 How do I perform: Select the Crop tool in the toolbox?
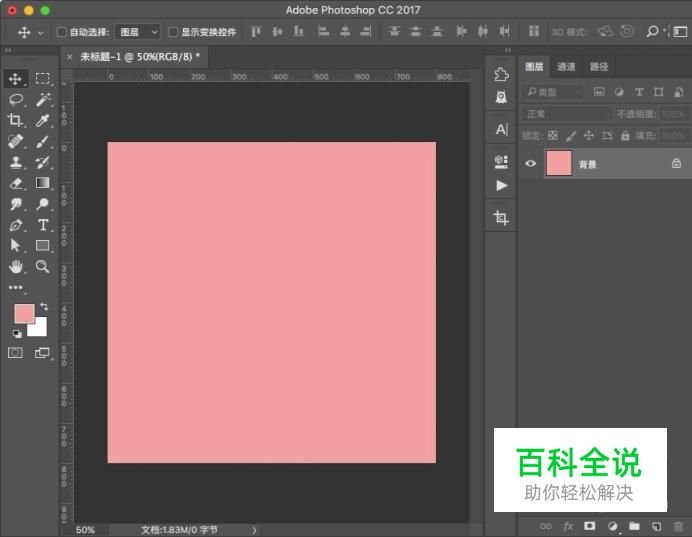pyautogui.click(x=16, y=121)
